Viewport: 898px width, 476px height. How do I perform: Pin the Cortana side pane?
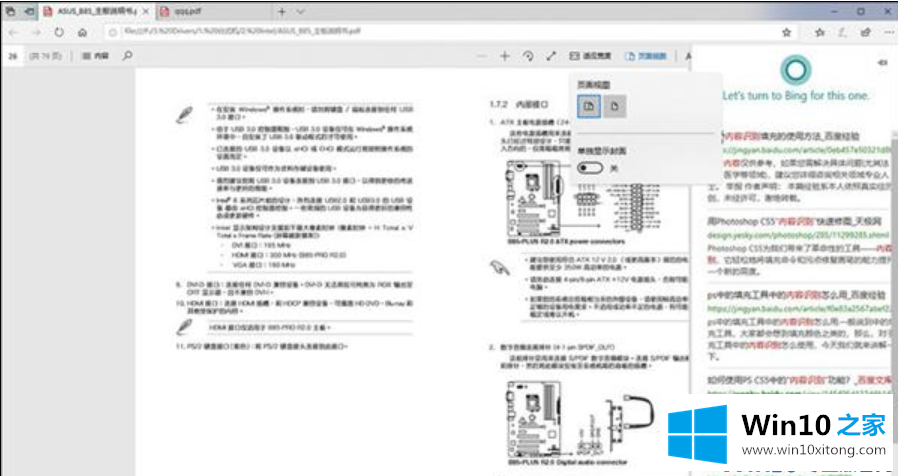(x=883, y=62)
